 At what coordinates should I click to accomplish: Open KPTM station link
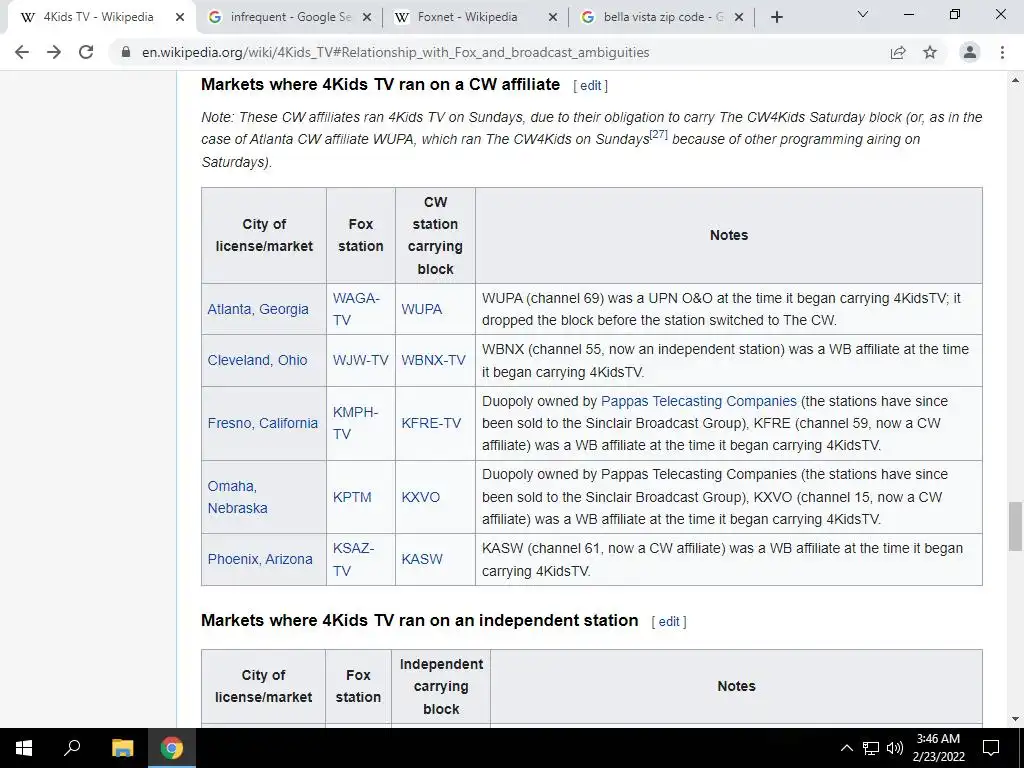click(352, 497)
